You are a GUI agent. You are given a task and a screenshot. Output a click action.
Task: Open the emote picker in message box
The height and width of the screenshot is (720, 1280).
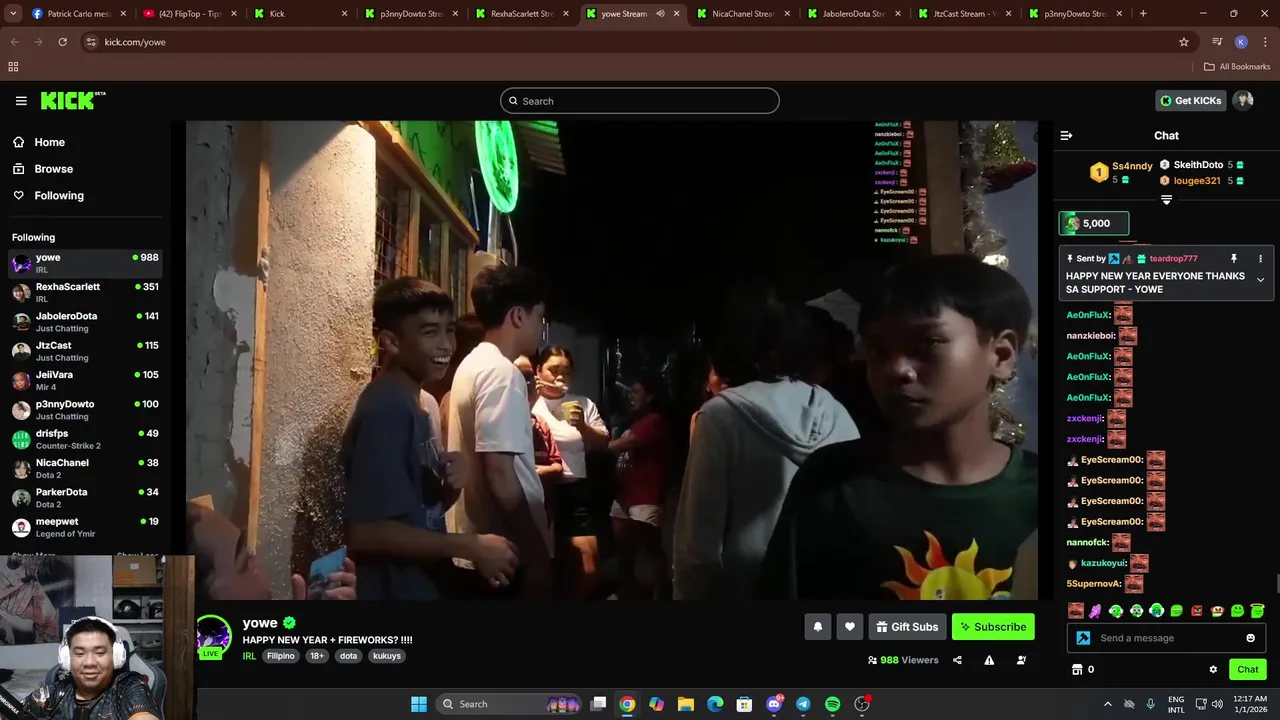pyautogui.click(x=1250, y=638)
